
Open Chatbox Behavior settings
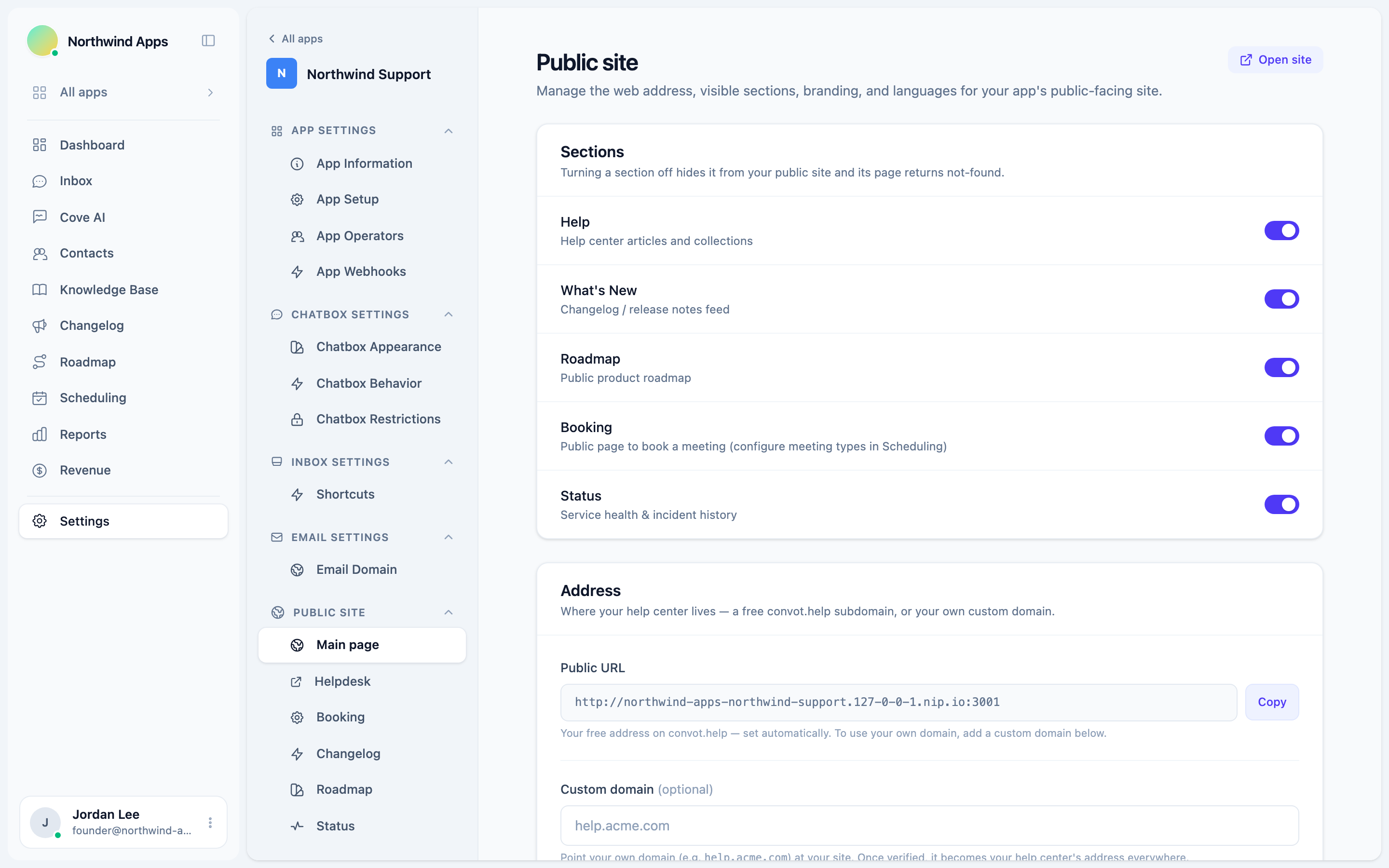[x=362, y=383]
